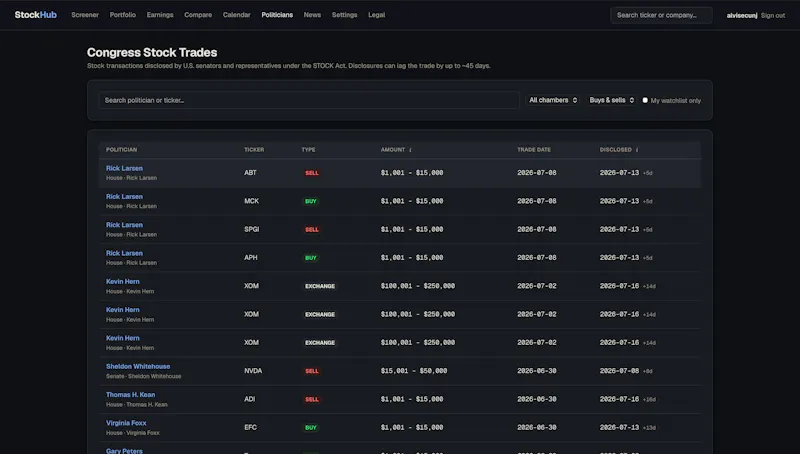The image size is (800, 454).
Task: Click the SELL badge in SPGI row
Action: (x=312, y=230)
